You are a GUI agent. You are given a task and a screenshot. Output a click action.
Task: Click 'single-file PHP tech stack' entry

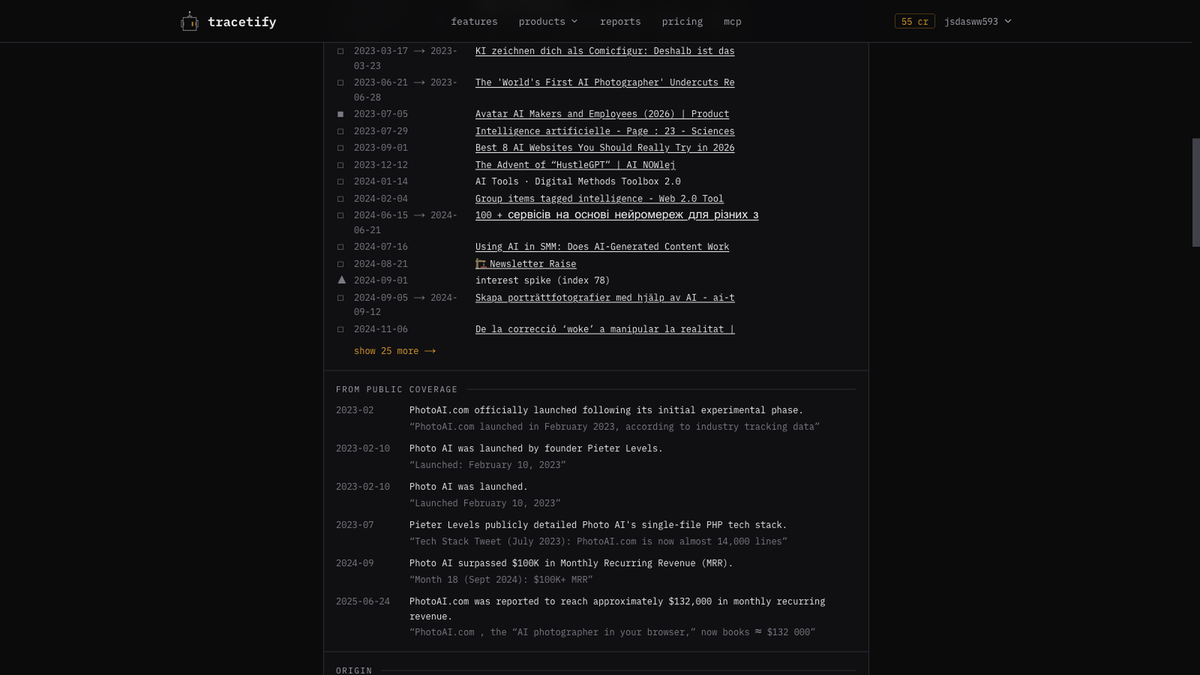(597, 525)
